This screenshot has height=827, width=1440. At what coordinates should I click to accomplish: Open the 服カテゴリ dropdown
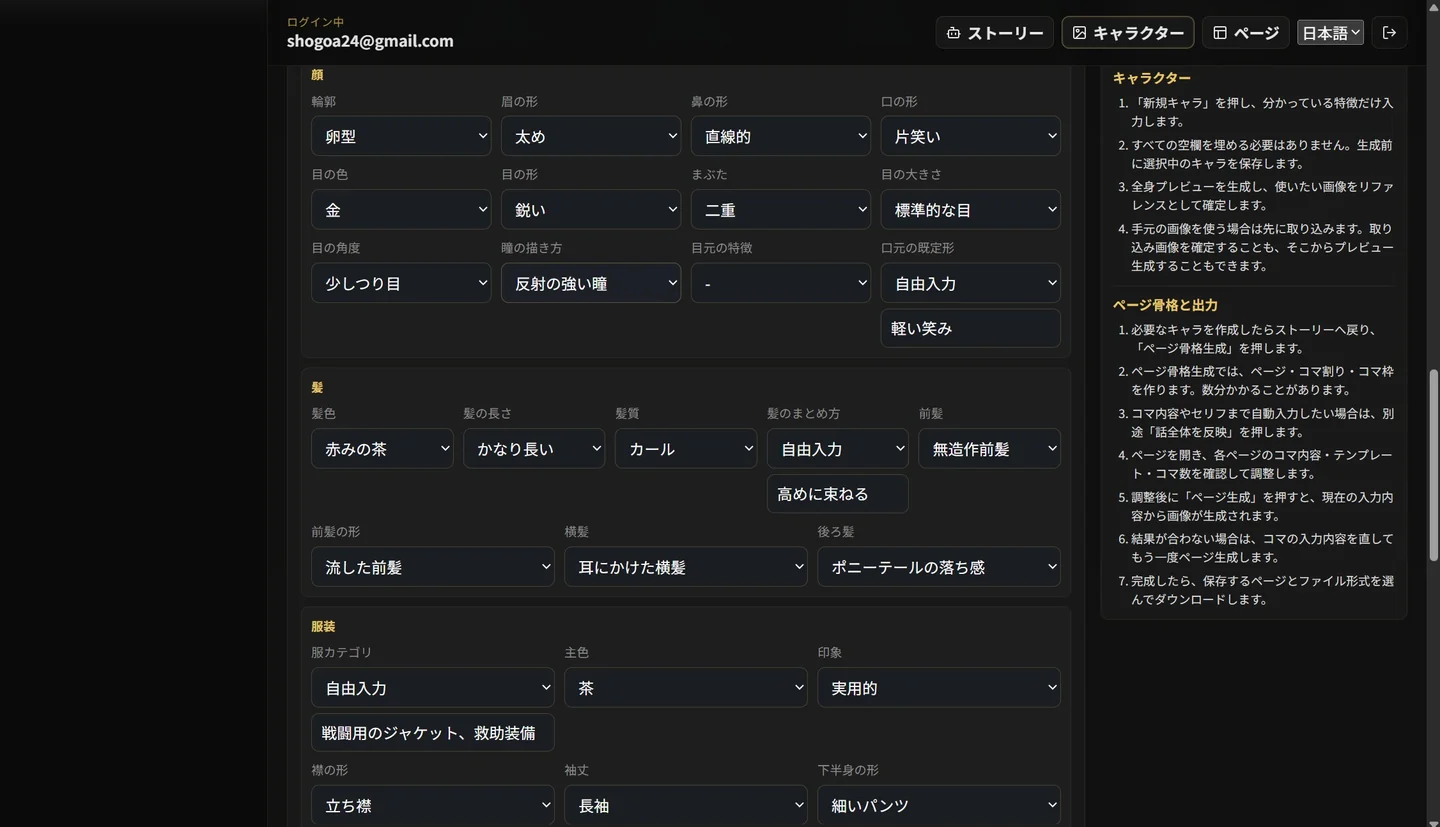tap(433, 688)
